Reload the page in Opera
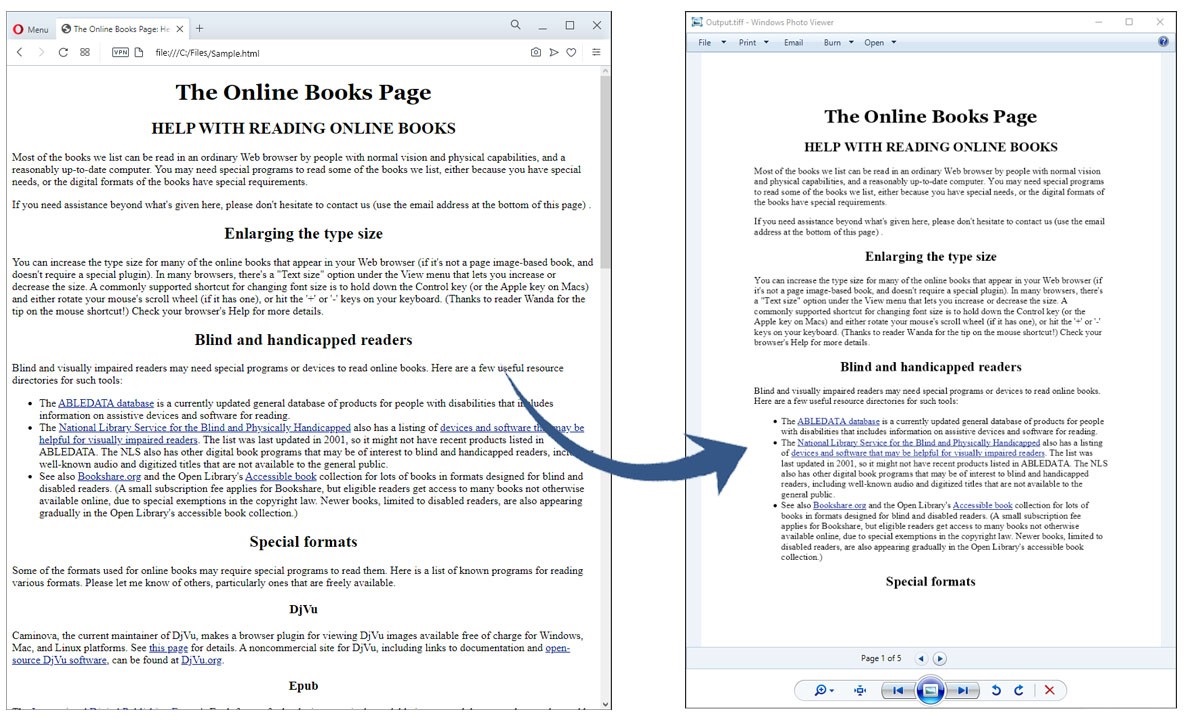Screen dimensions: 1187x720 pyautogui.click(x=63, y=52)
